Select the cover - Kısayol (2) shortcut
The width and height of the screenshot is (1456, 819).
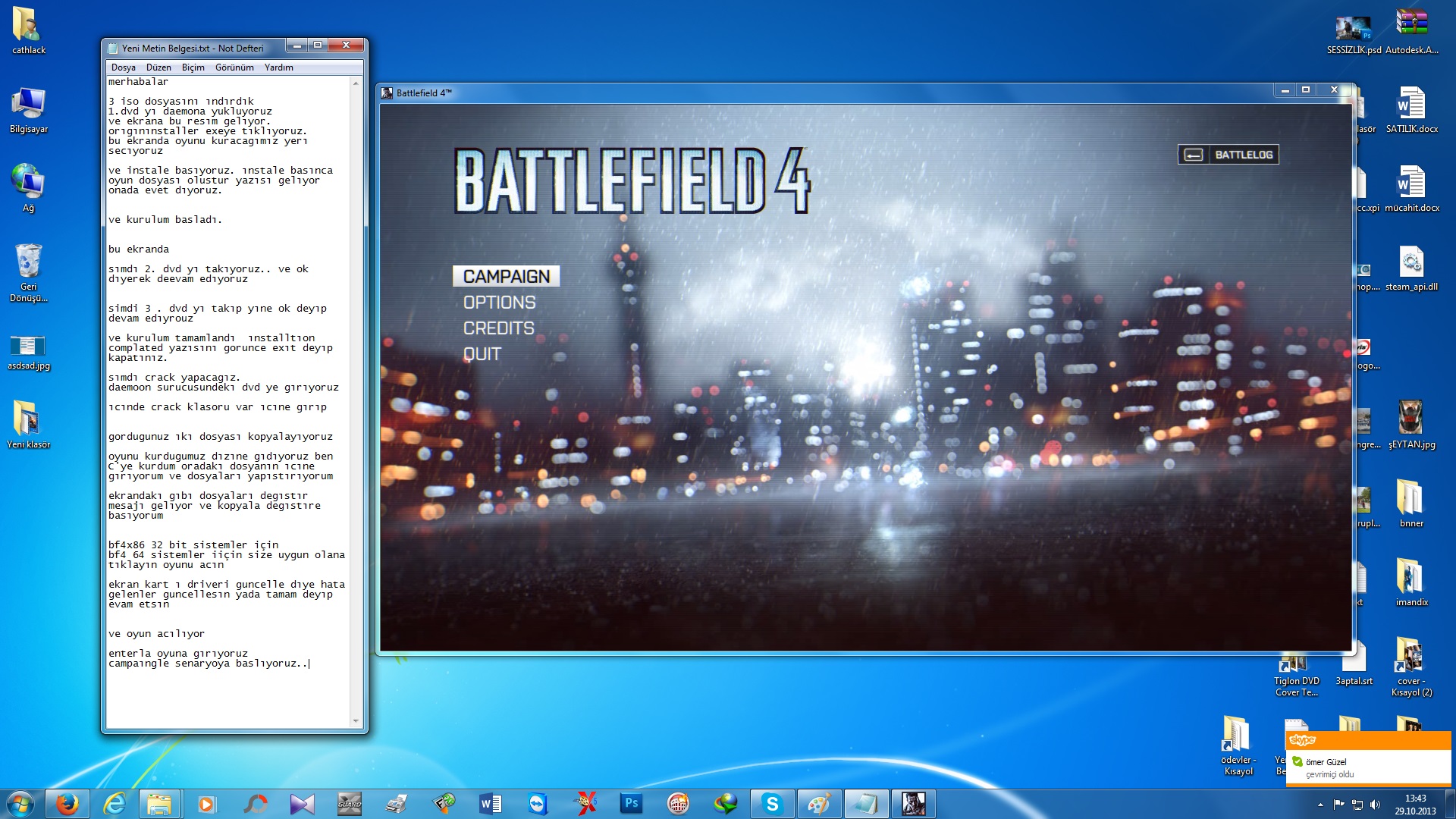click(1411, 667)
